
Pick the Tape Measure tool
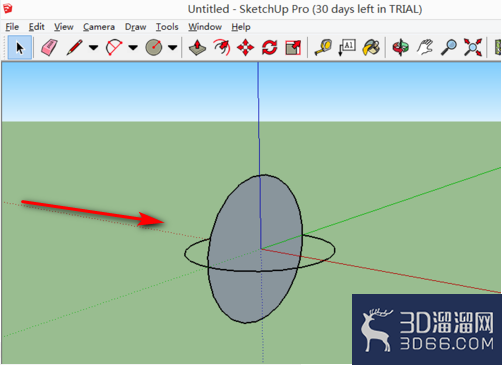(323, 47)
